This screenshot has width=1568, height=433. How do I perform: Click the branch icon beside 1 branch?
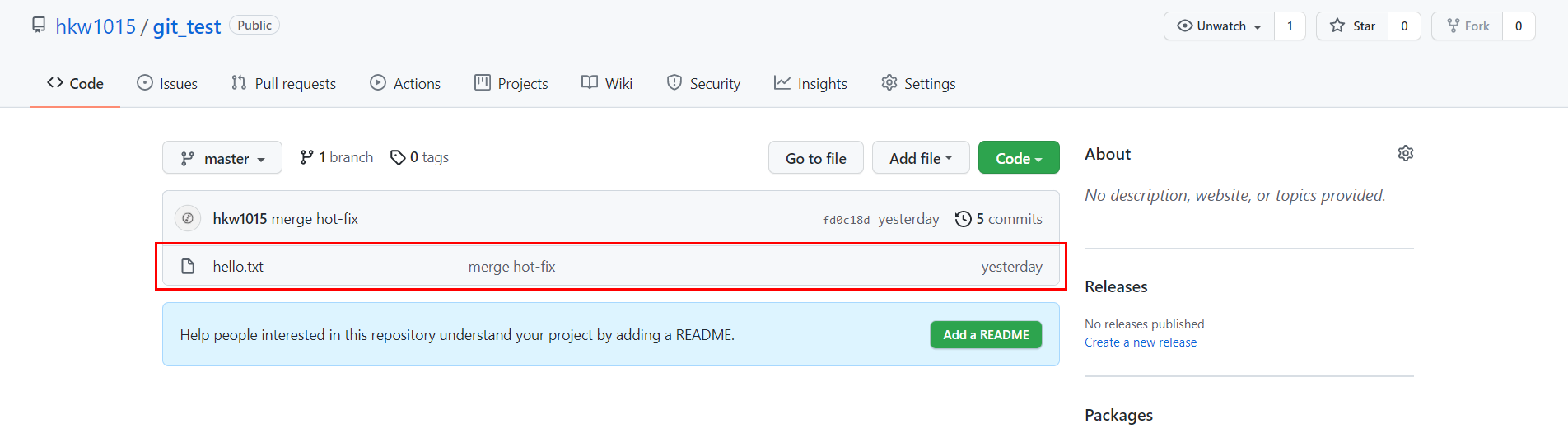[306, 157]
